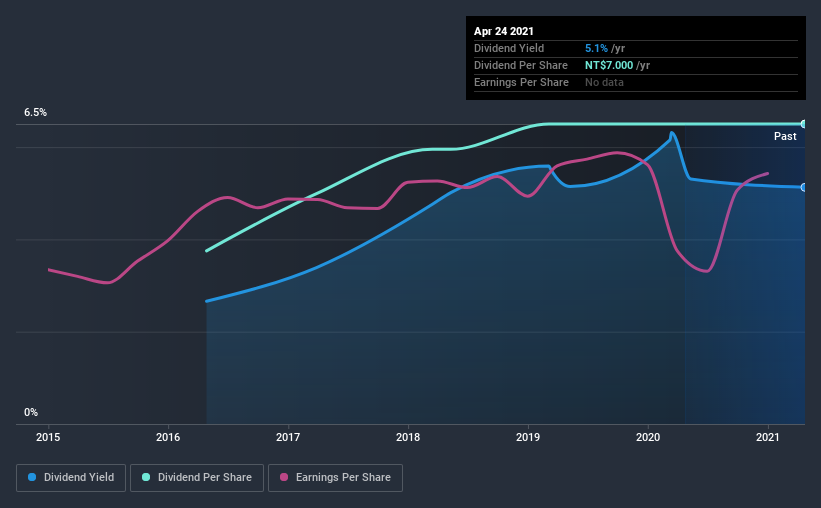Image resolution: width=821 pixels, height=508 pixels.
Task: Click 'Earnings Per Share' label in tooltip
Action: pos(521,82)
